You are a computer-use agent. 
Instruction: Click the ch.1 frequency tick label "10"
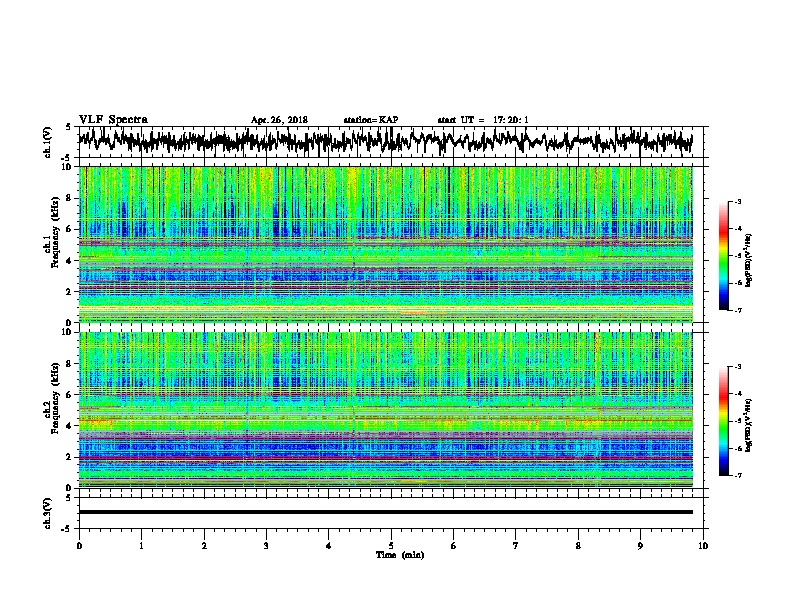coord(67,167)
